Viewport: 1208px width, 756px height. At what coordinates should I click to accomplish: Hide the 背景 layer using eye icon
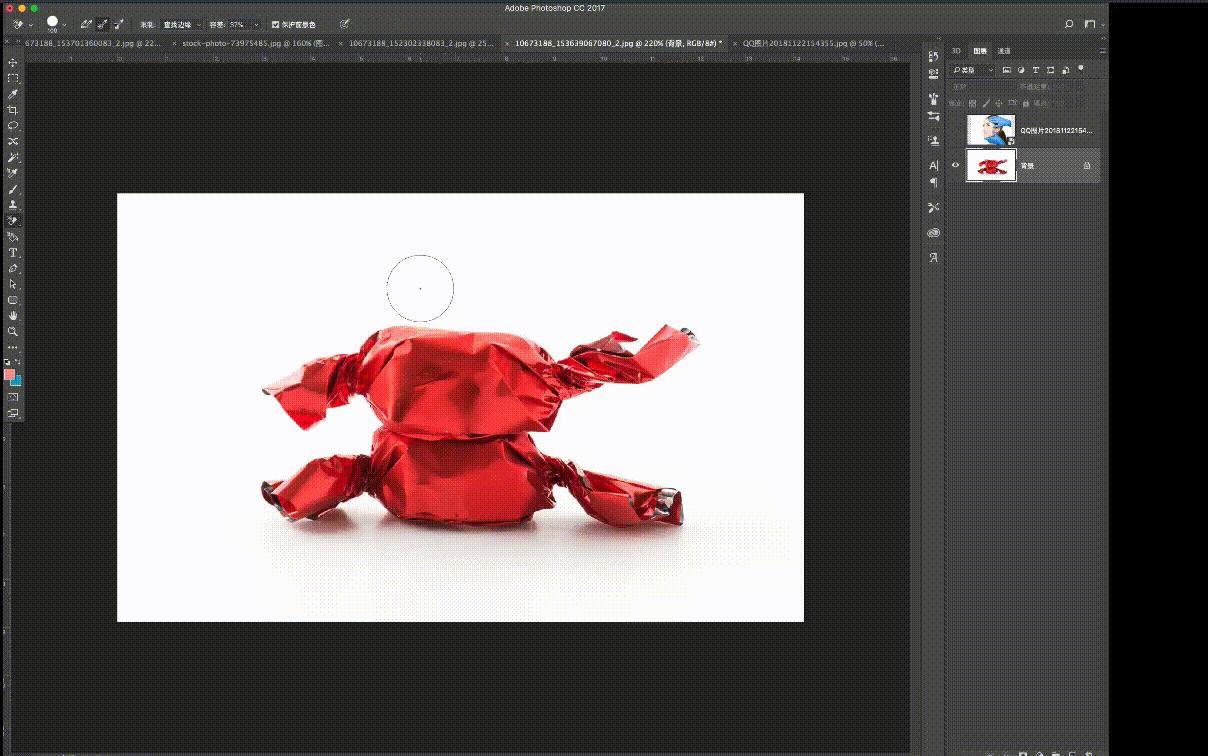[x=955, y=165]
